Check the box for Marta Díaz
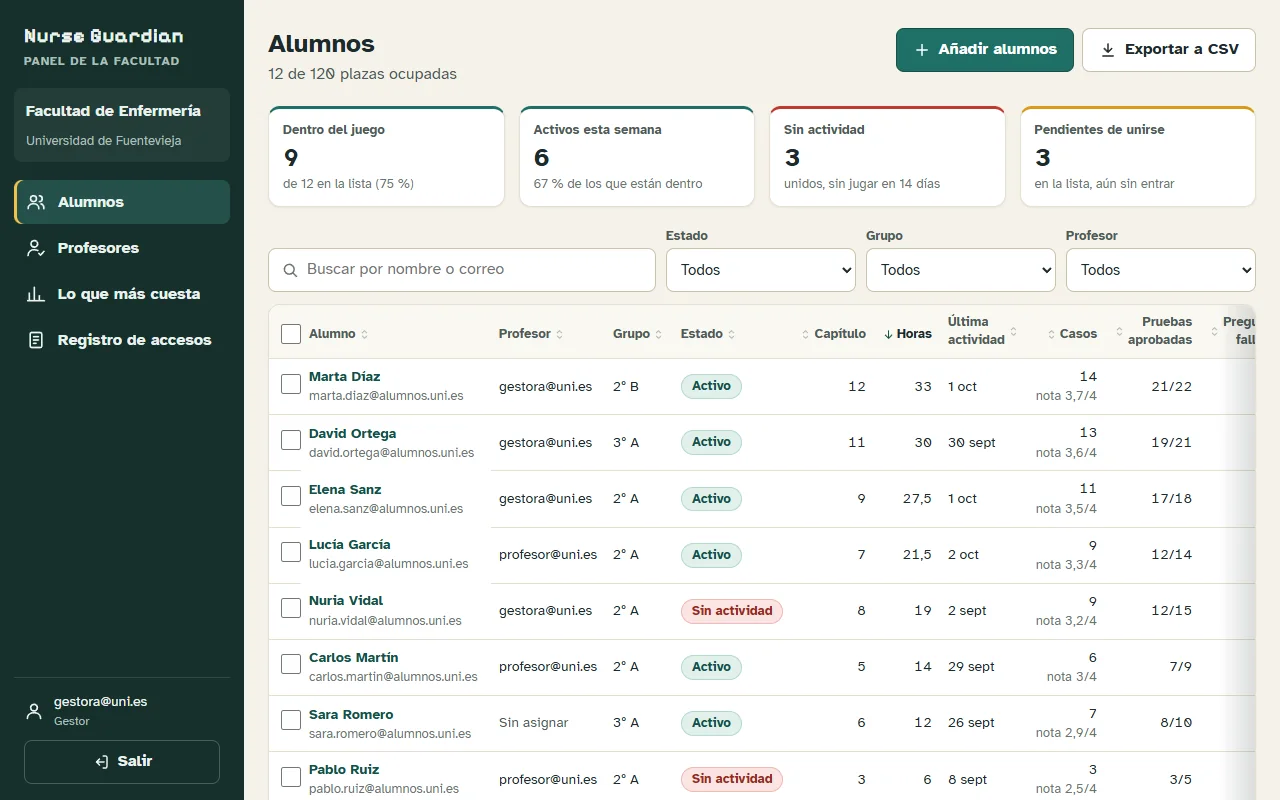Screen dimensions: 1280x800 [291, 384]
